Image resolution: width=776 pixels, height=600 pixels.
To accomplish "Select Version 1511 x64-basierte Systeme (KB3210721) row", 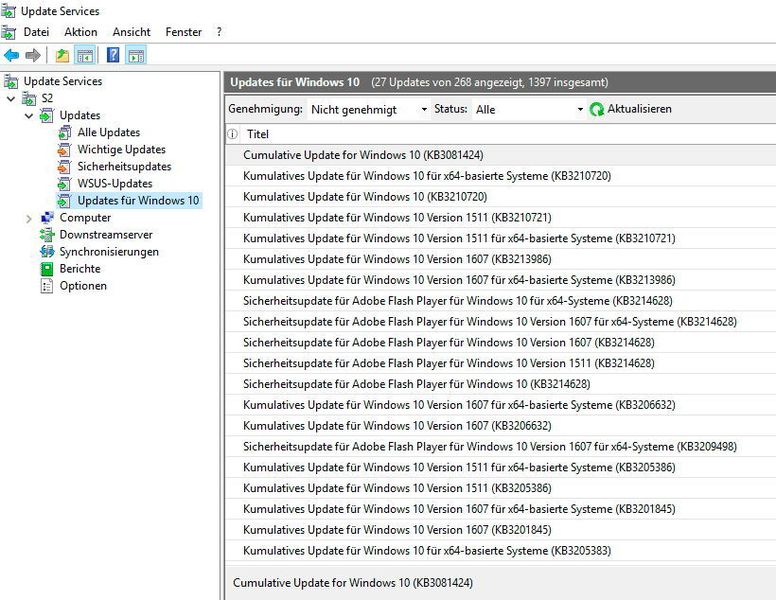I will 500,238.
